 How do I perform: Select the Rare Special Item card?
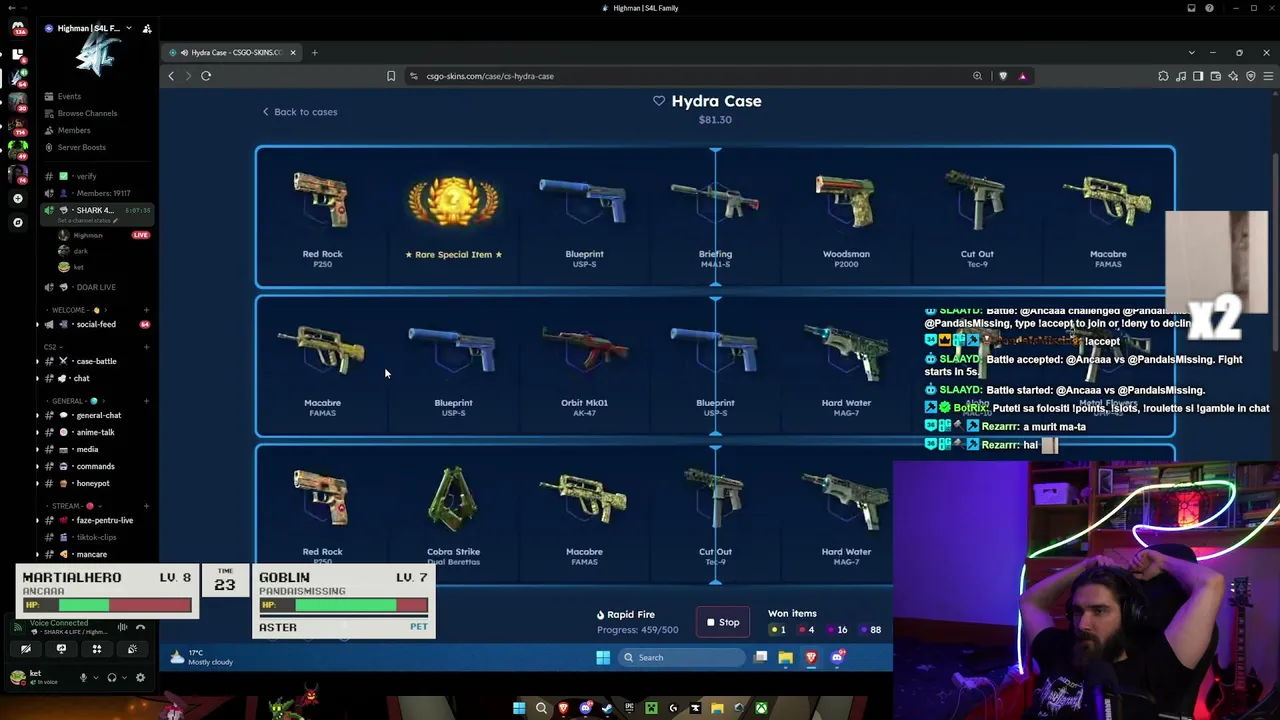click(453, 217)
